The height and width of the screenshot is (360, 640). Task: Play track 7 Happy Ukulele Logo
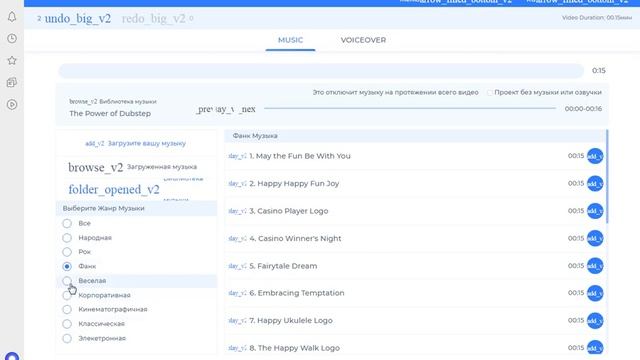(x=238, y=321)
